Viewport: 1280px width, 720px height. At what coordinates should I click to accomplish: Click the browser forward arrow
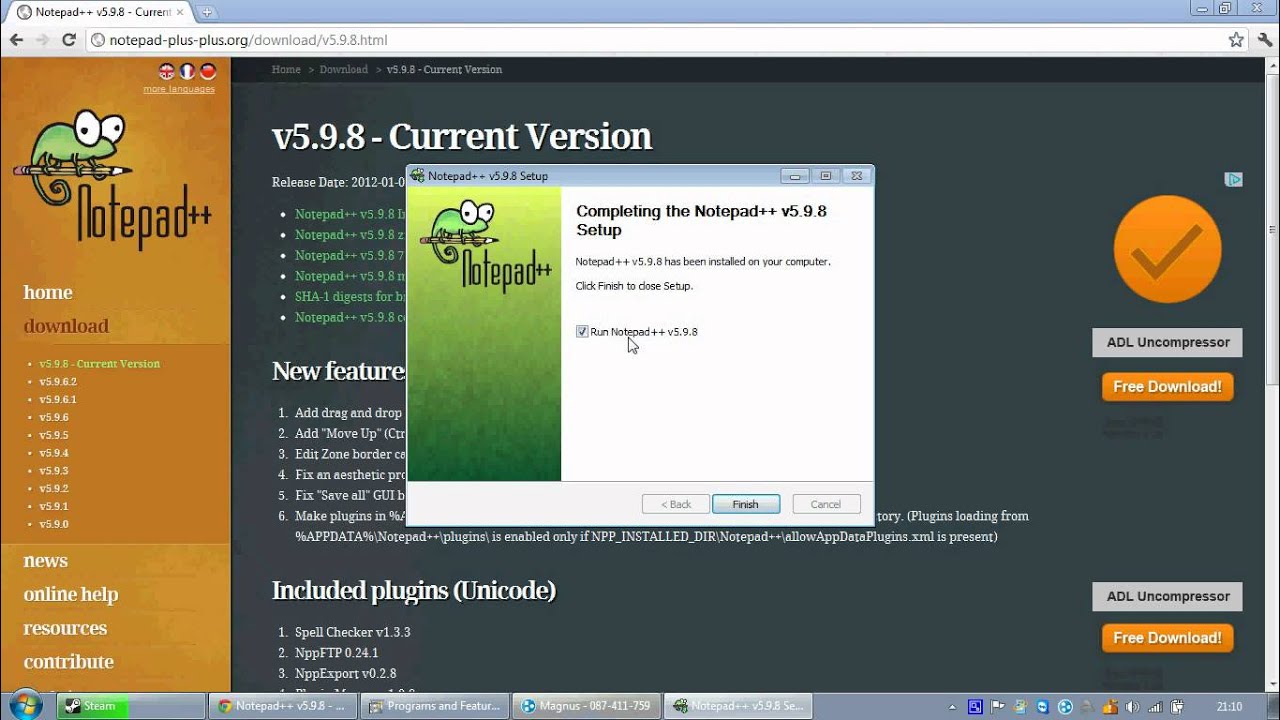point(43,40)
